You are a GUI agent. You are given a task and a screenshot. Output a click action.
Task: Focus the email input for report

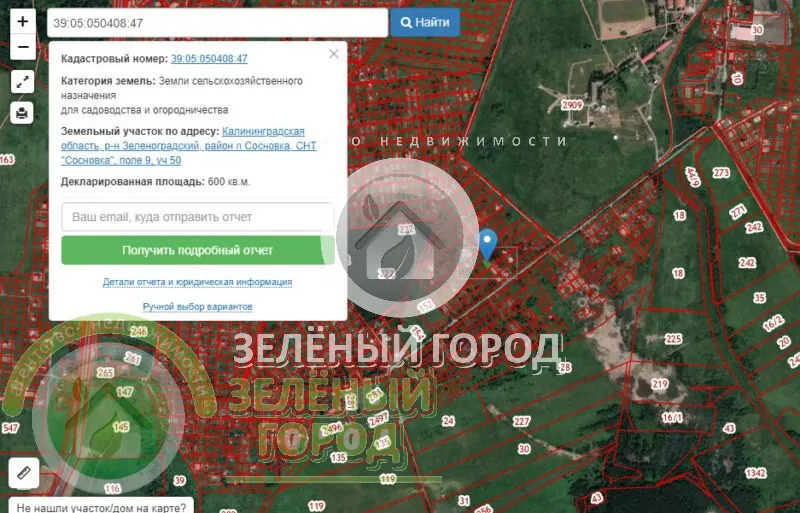tap(197, 217)
